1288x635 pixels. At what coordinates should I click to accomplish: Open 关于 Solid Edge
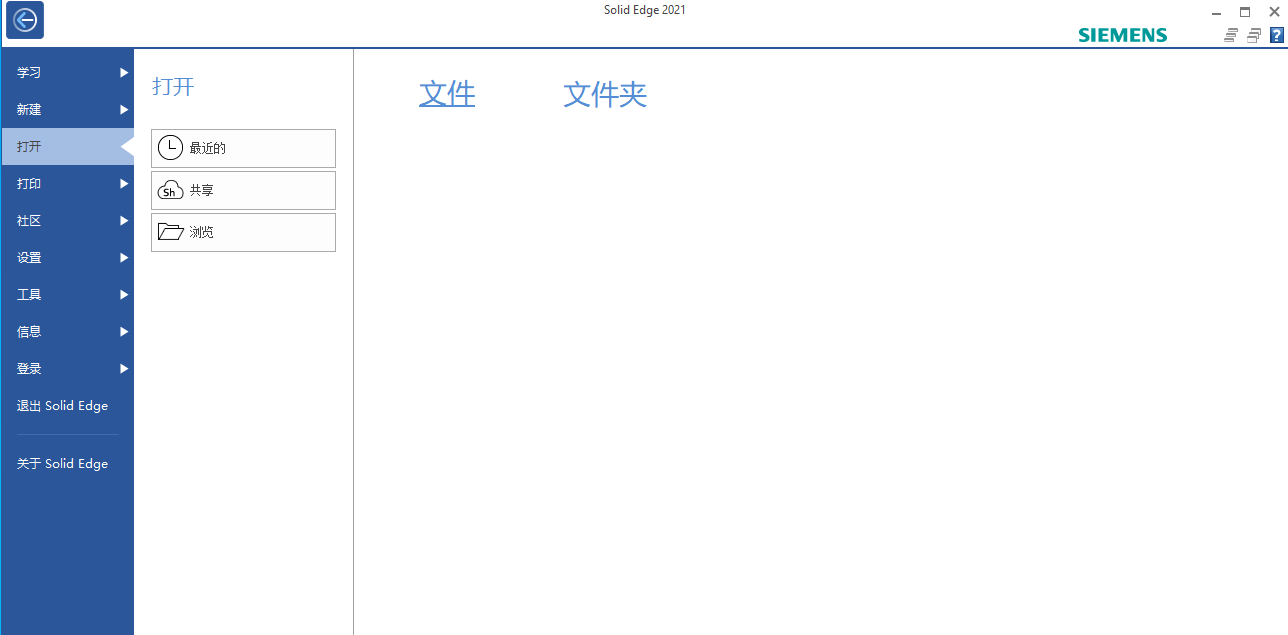(x=68, y=463)
